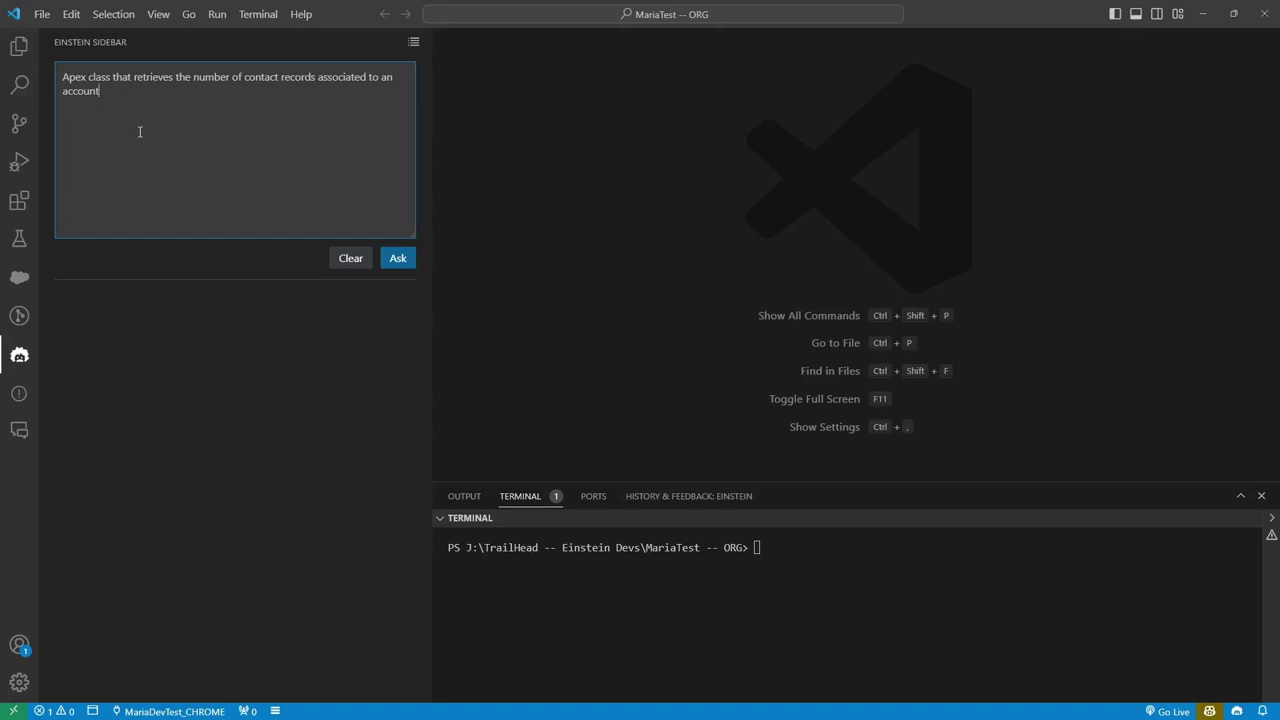1280x720 pixels.
Task: Click the MariaTest -- ORG command center search
Action: [x=663, y=14]
